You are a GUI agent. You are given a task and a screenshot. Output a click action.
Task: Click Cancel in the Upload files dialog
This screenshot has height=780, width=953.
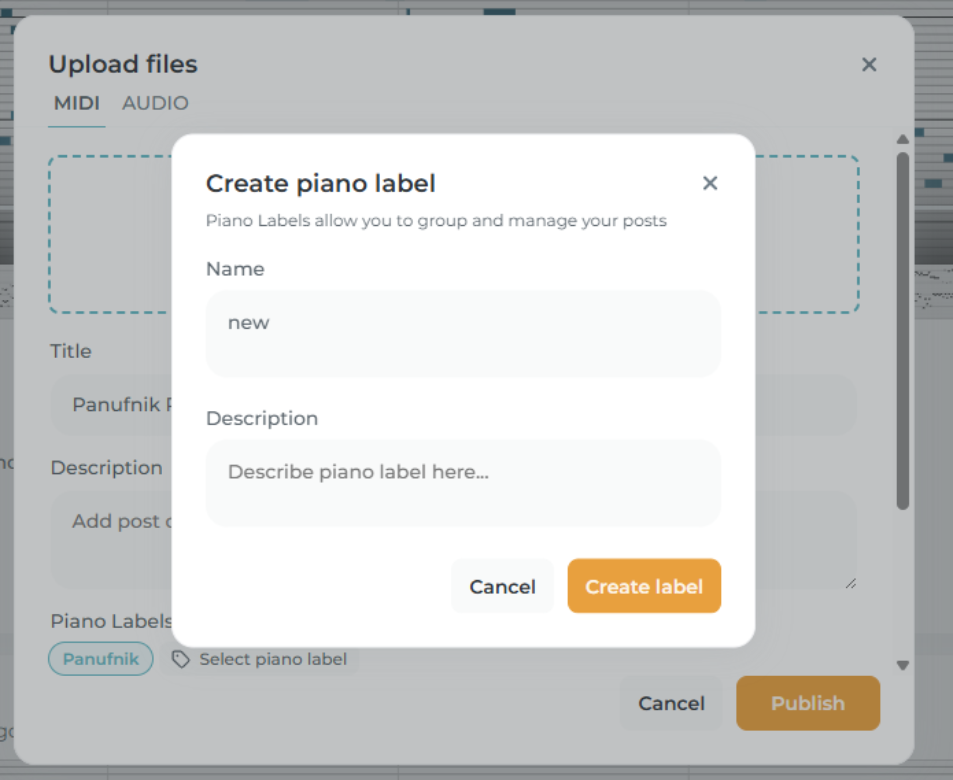671,703
